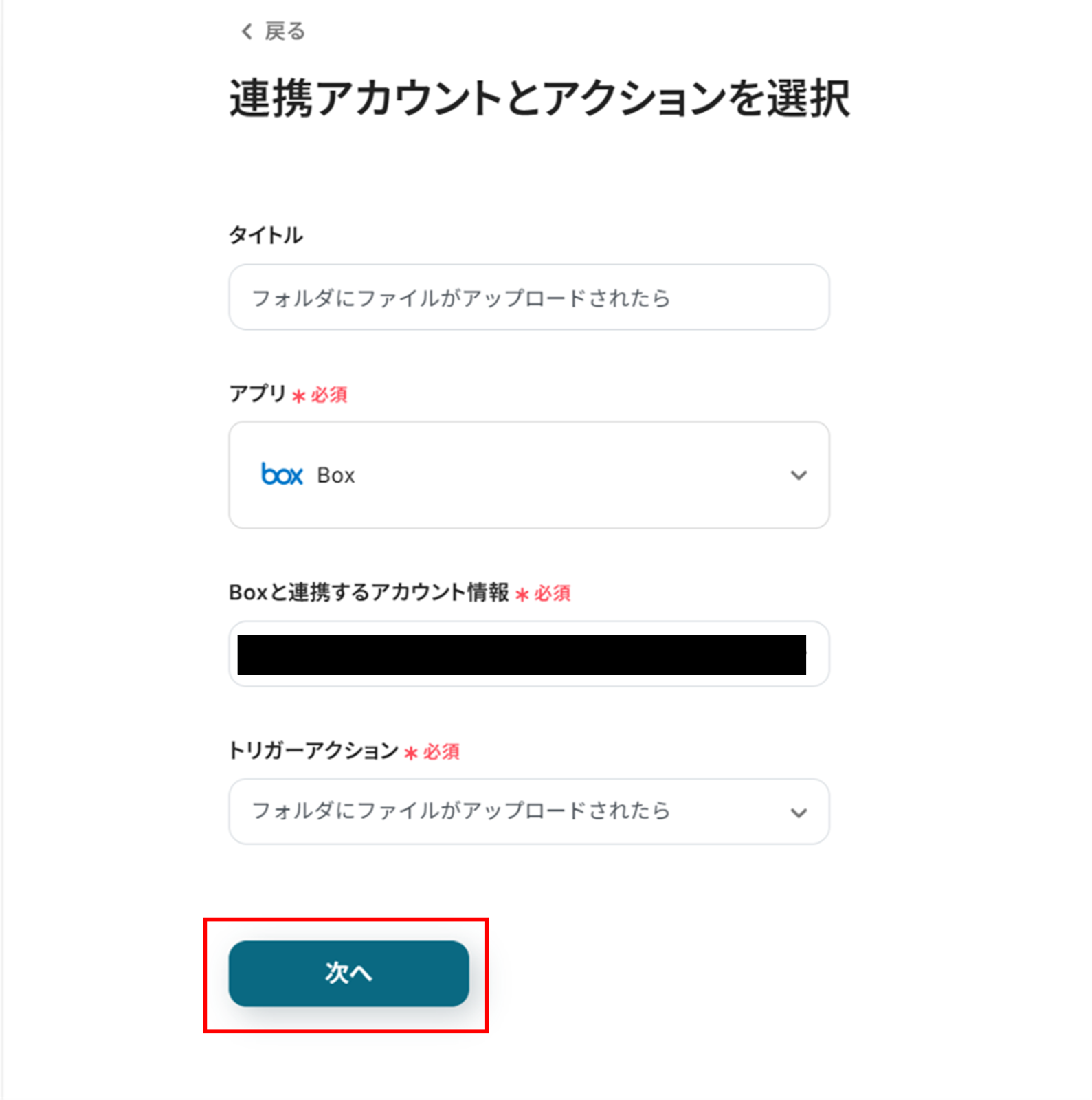Screen dimensions: 1092x1100
Task: Click the 必須 text next to アプリ
Action: (329, 395)
